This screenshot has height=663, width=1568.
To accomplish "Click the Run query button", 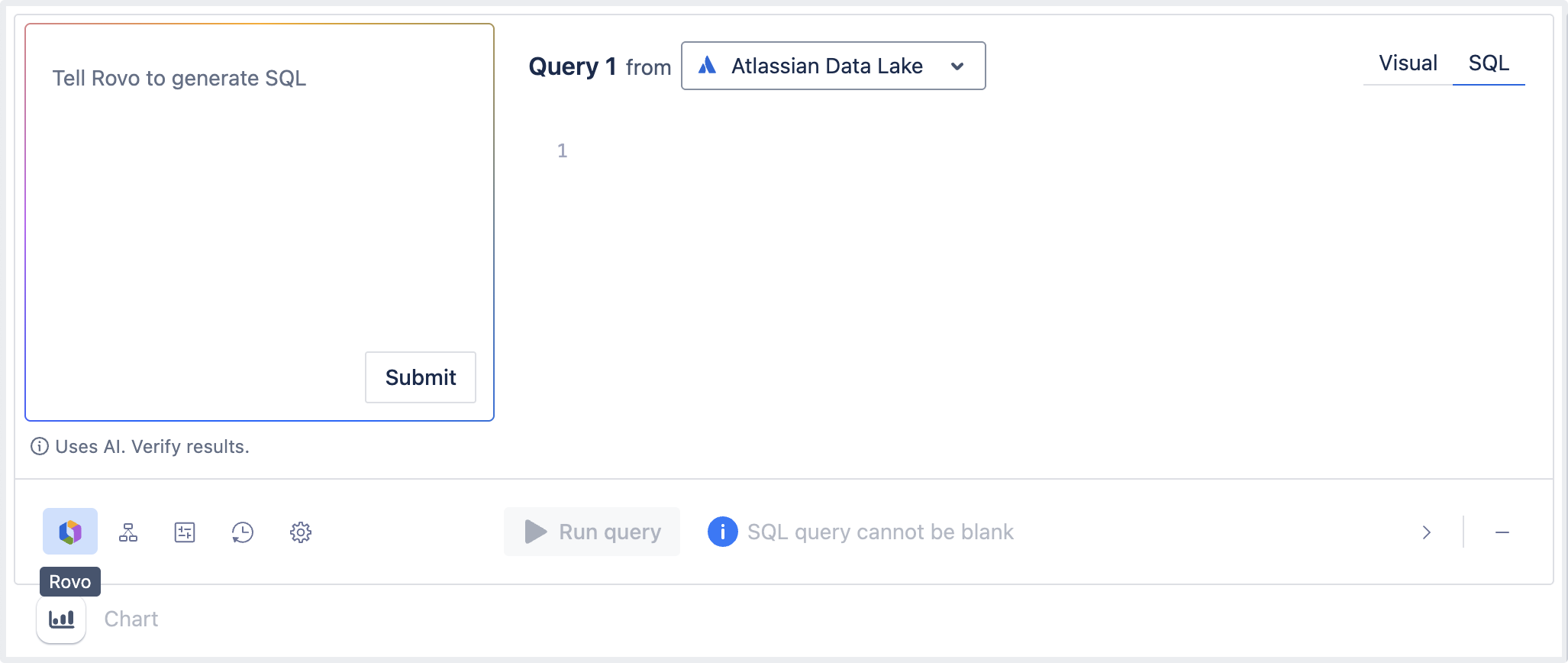I will click(x=592, y=531).
